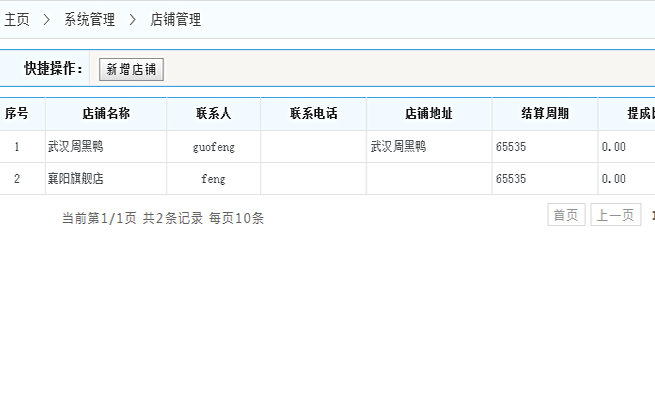Select store name 武汉周黑鸭 in row 1
The image size is (655, 413).
coord(76,147)
